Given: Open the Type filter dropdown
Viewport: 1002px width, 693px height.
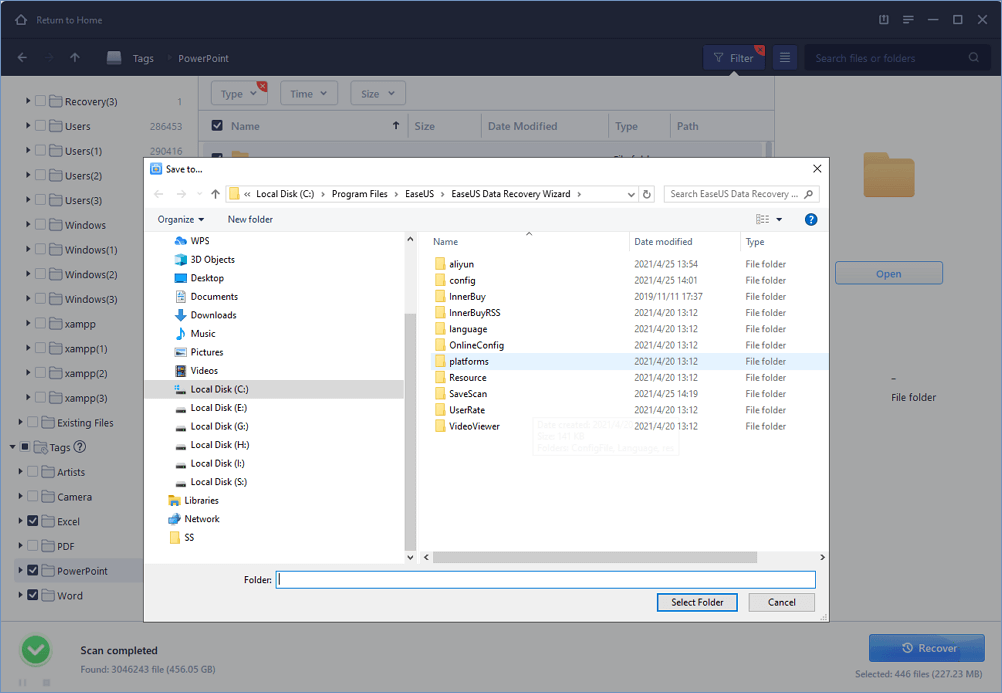Looking at the screenshot, I should click(239, 94).
